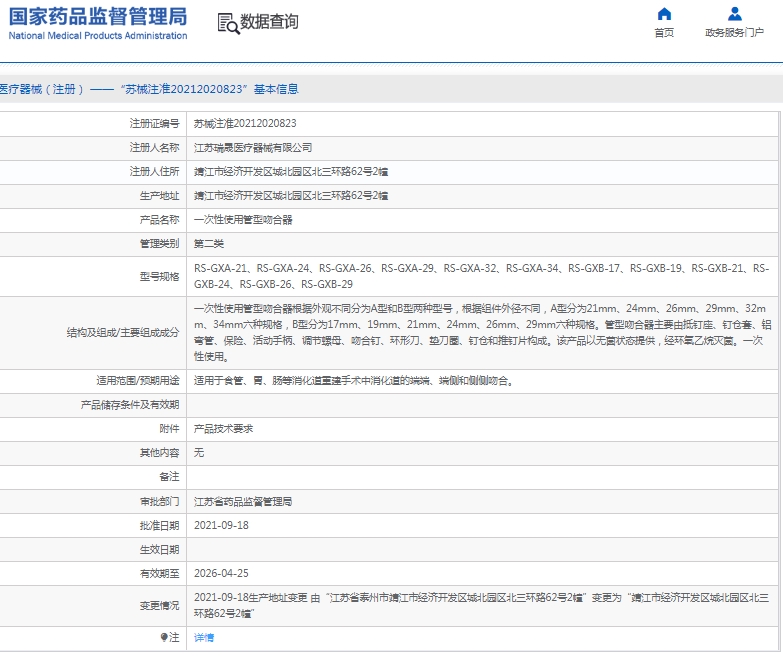Click the 管理类别 label

(159, 243)
